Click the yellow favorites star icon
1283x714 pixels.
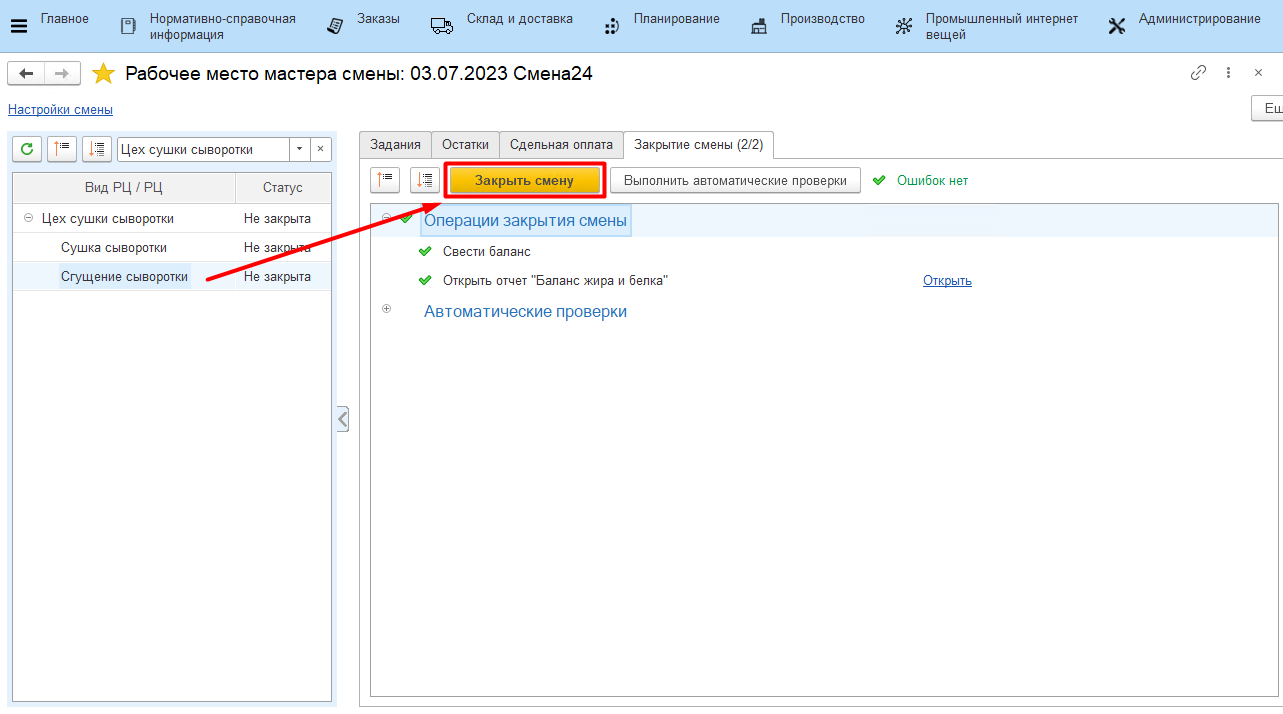click(103, 74)
